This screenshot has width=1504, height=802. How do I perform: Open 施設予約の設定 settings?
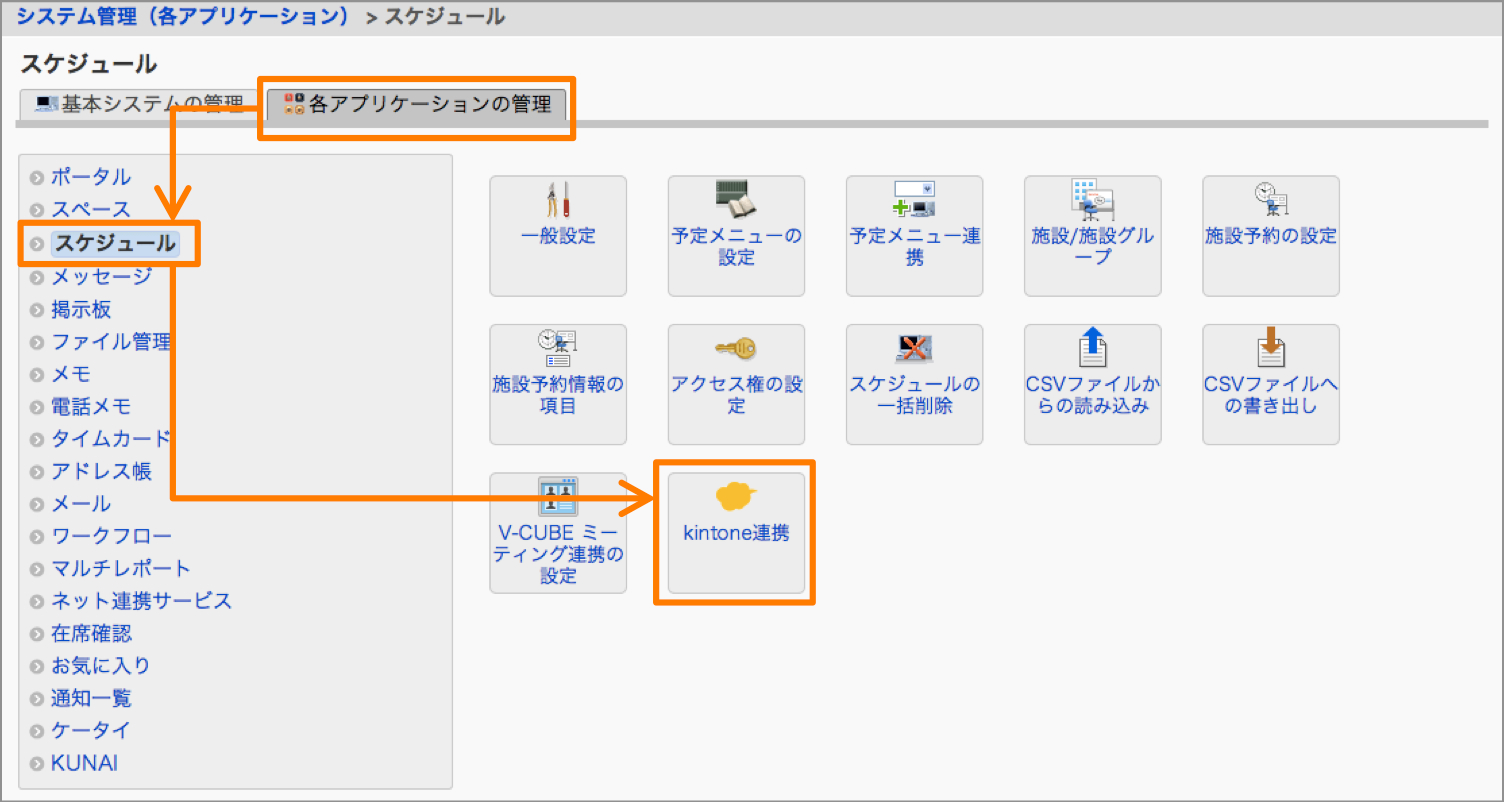(x=1269, y=236)
